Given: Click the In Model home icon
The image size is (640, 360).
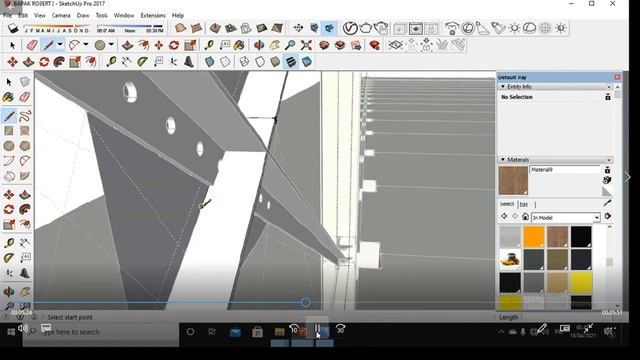Looking at the screenshot, I should [x=525, y=217].
